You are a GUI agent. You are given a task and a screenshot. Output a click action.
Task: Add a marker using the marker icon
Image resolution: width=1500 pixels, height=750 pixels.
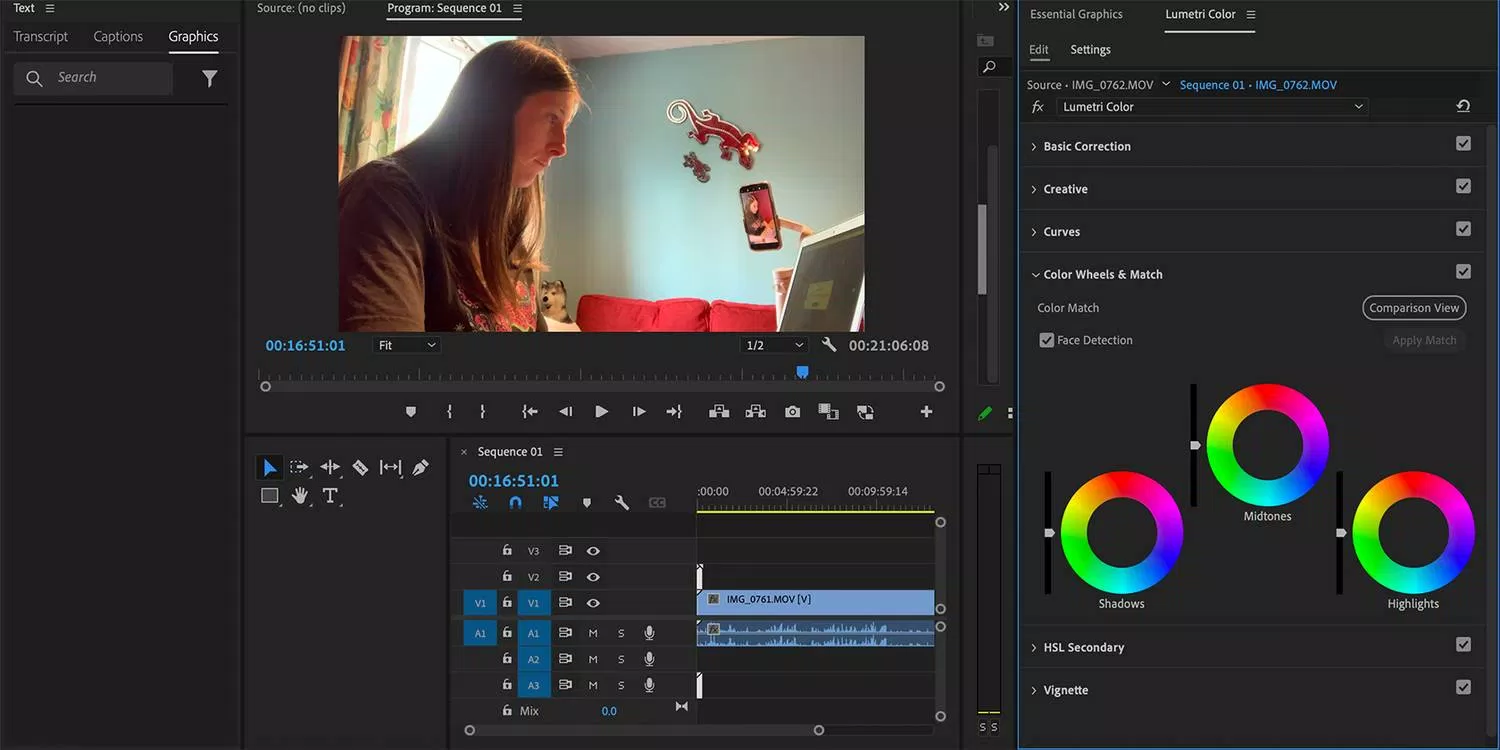coord(586,503)
